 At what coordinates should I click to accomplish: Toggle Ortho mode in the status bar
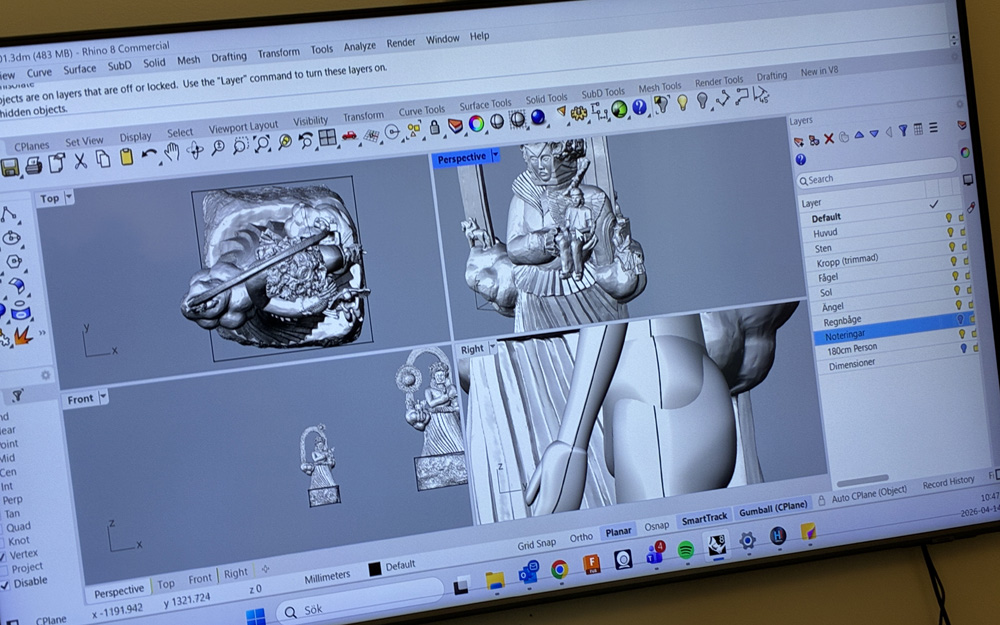[x=581, y=538]
